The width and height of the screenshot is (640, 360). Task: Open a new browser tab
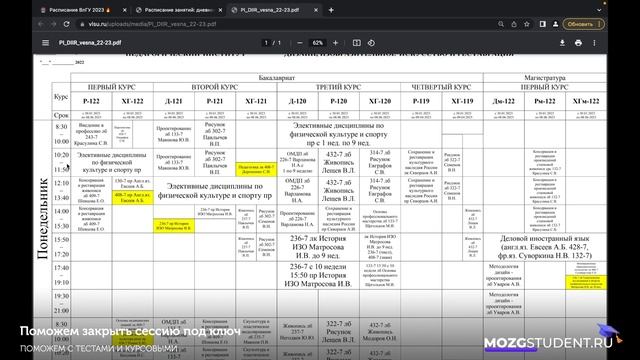coord(331,10)
